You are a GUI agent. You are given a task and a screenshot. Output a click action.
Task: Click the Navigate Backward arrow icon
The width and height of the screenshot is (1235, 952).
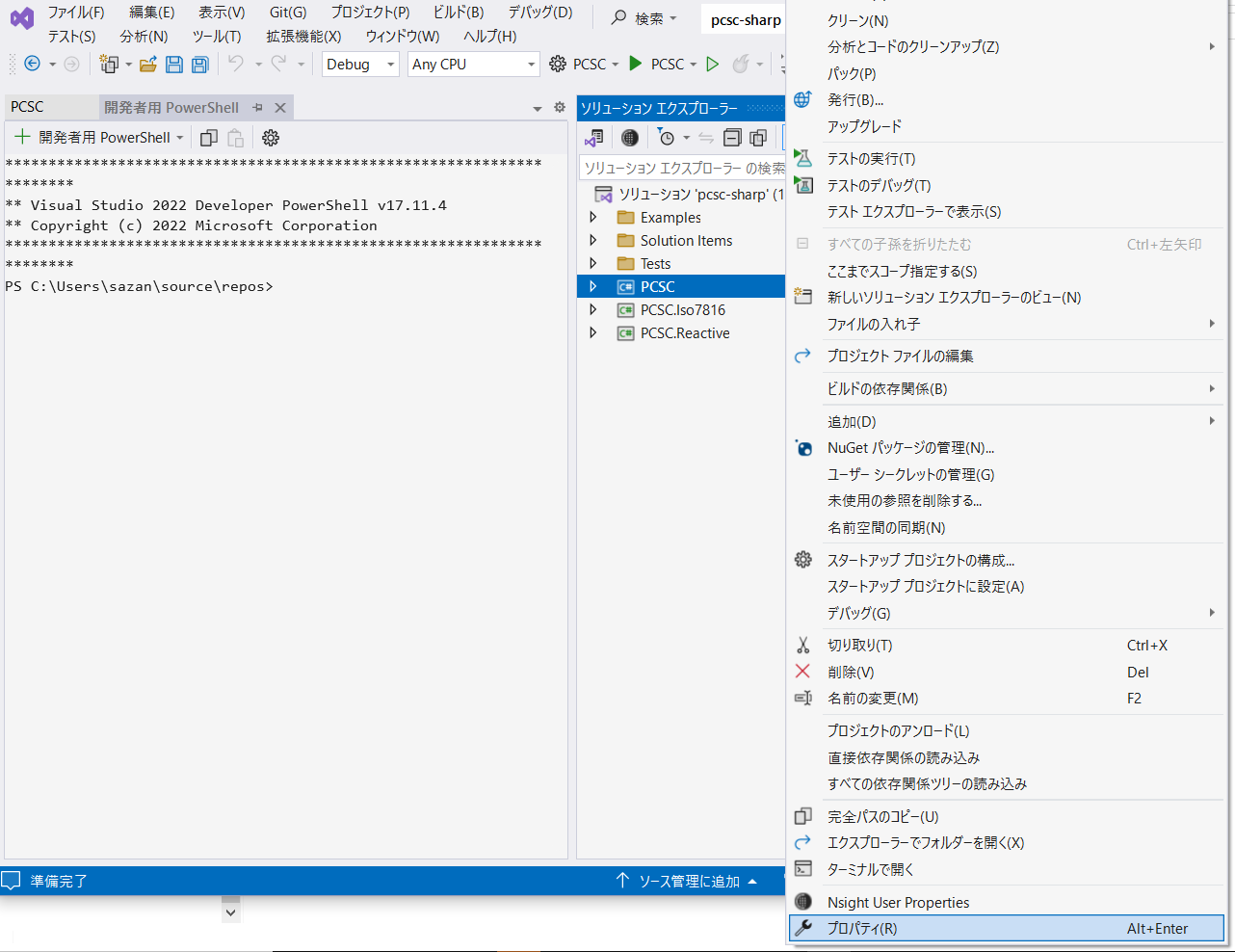click(x=32, y=64)
